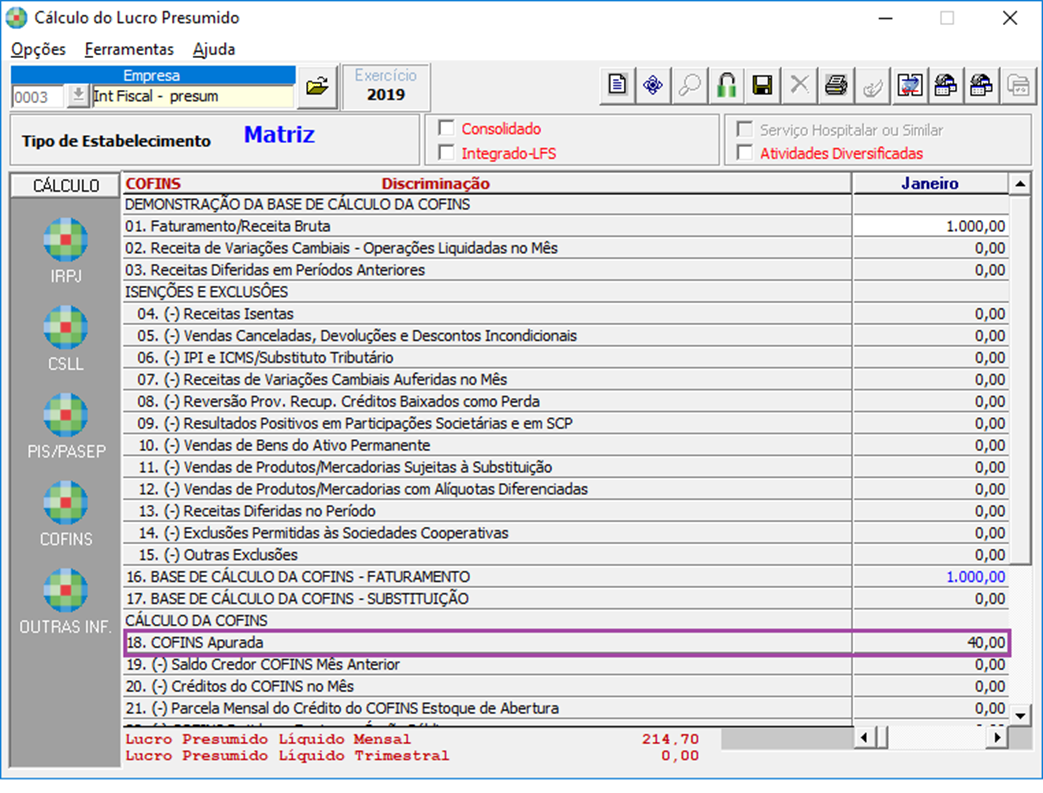The width and height of the screenshot is (1043, 793).
Task: Select row 19. Saldo Credor COFINS Mês Anterior
Action: (487, 665)
